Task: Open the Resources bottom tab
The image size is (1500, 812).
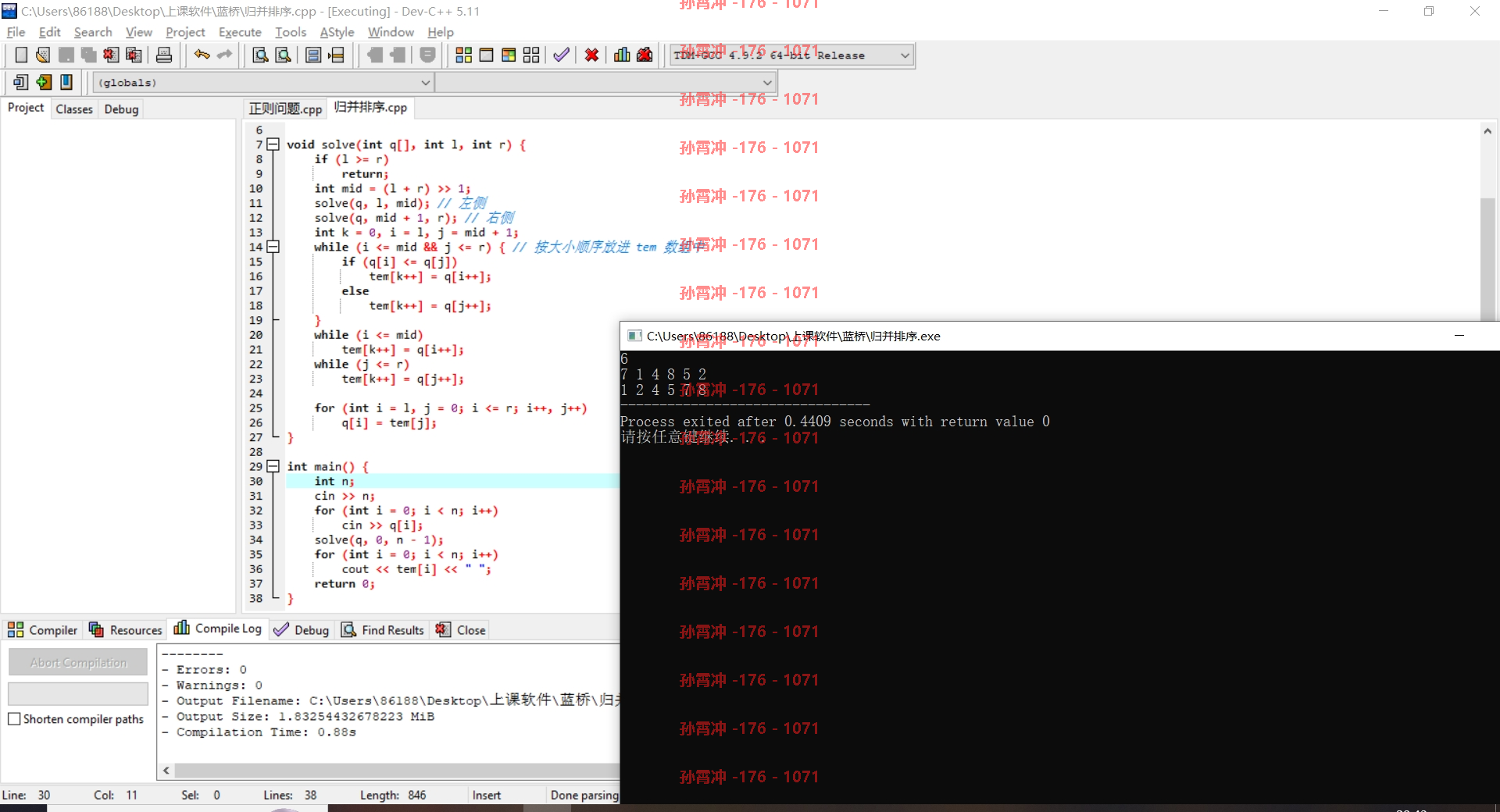Action: pos(125,630)
